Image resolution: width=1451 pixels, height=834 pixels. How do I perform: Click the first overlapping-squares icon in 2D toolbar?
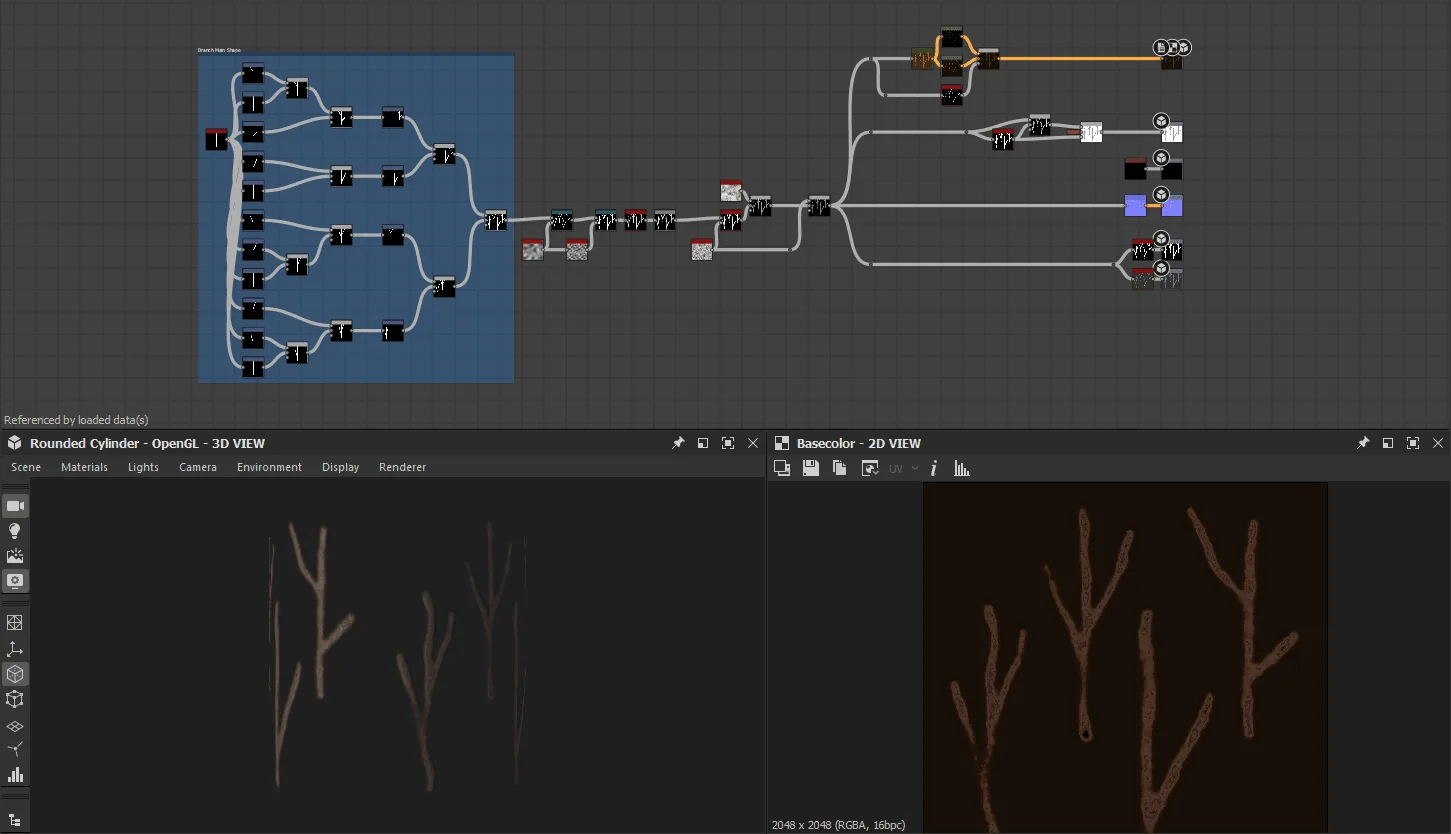click(x=782, y=468)
